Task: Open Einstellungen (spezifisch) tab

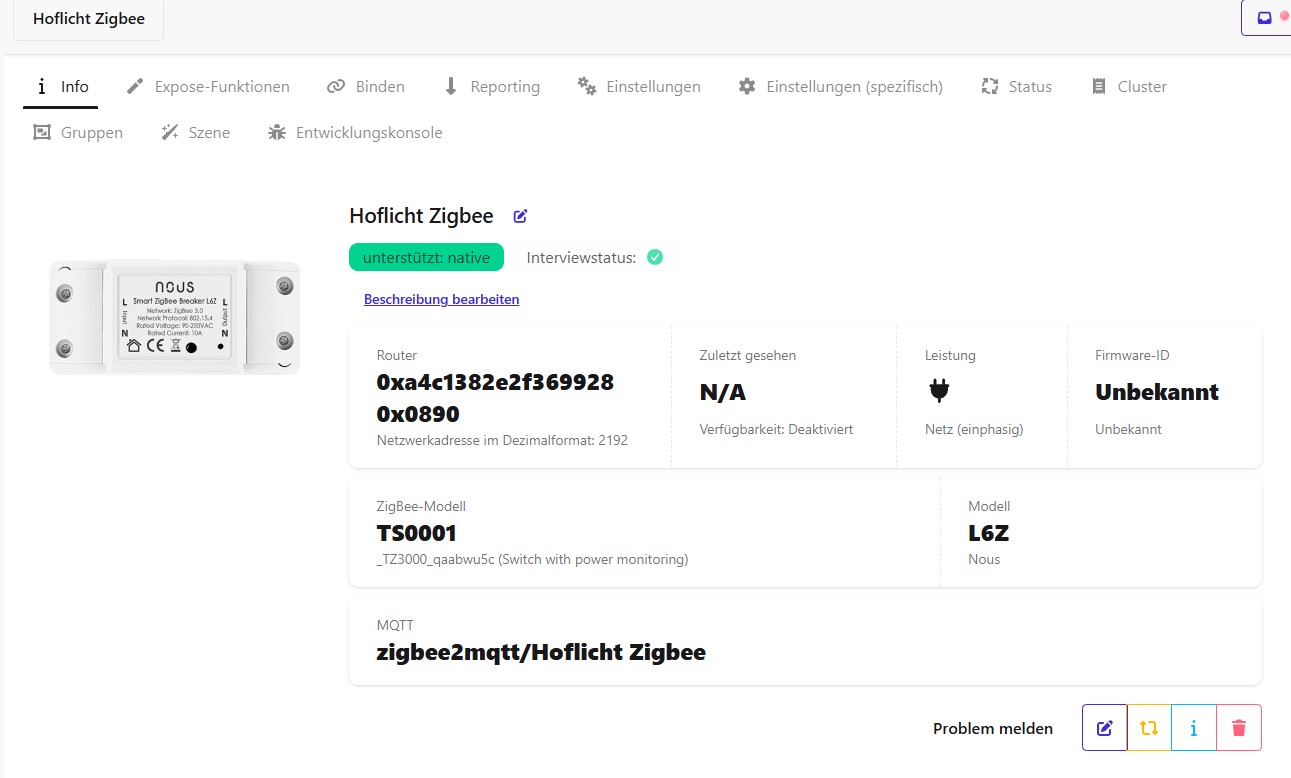Action: [x=840, y=87]
